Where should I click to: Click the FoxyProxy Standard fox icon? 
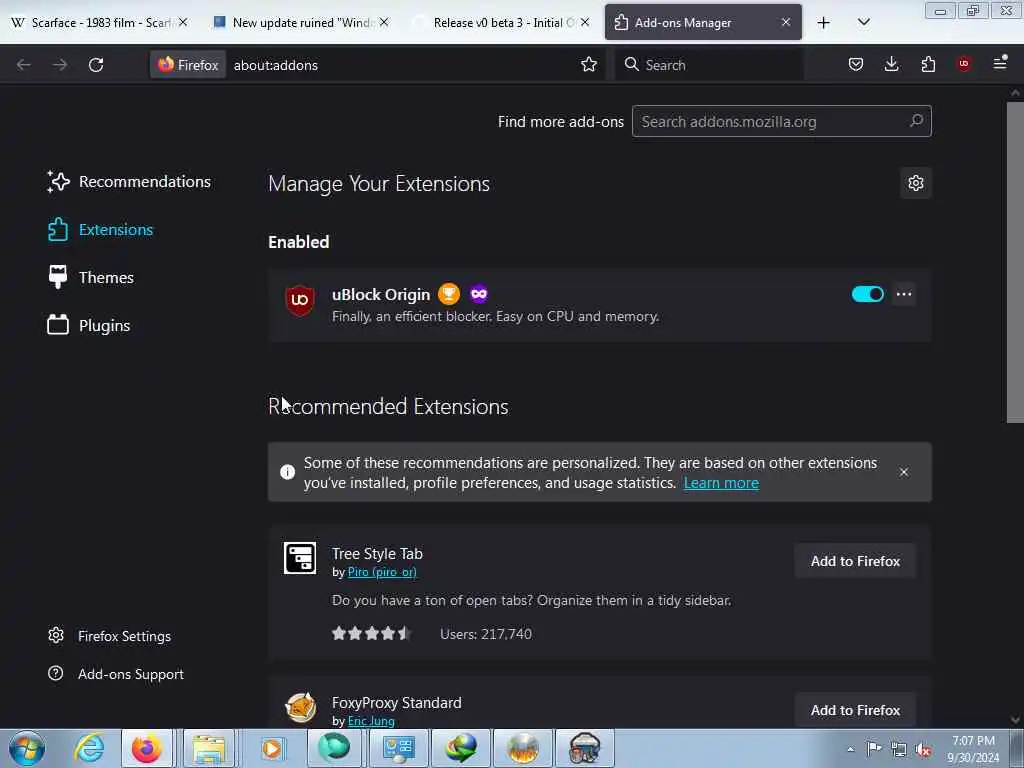click(300, 707)
